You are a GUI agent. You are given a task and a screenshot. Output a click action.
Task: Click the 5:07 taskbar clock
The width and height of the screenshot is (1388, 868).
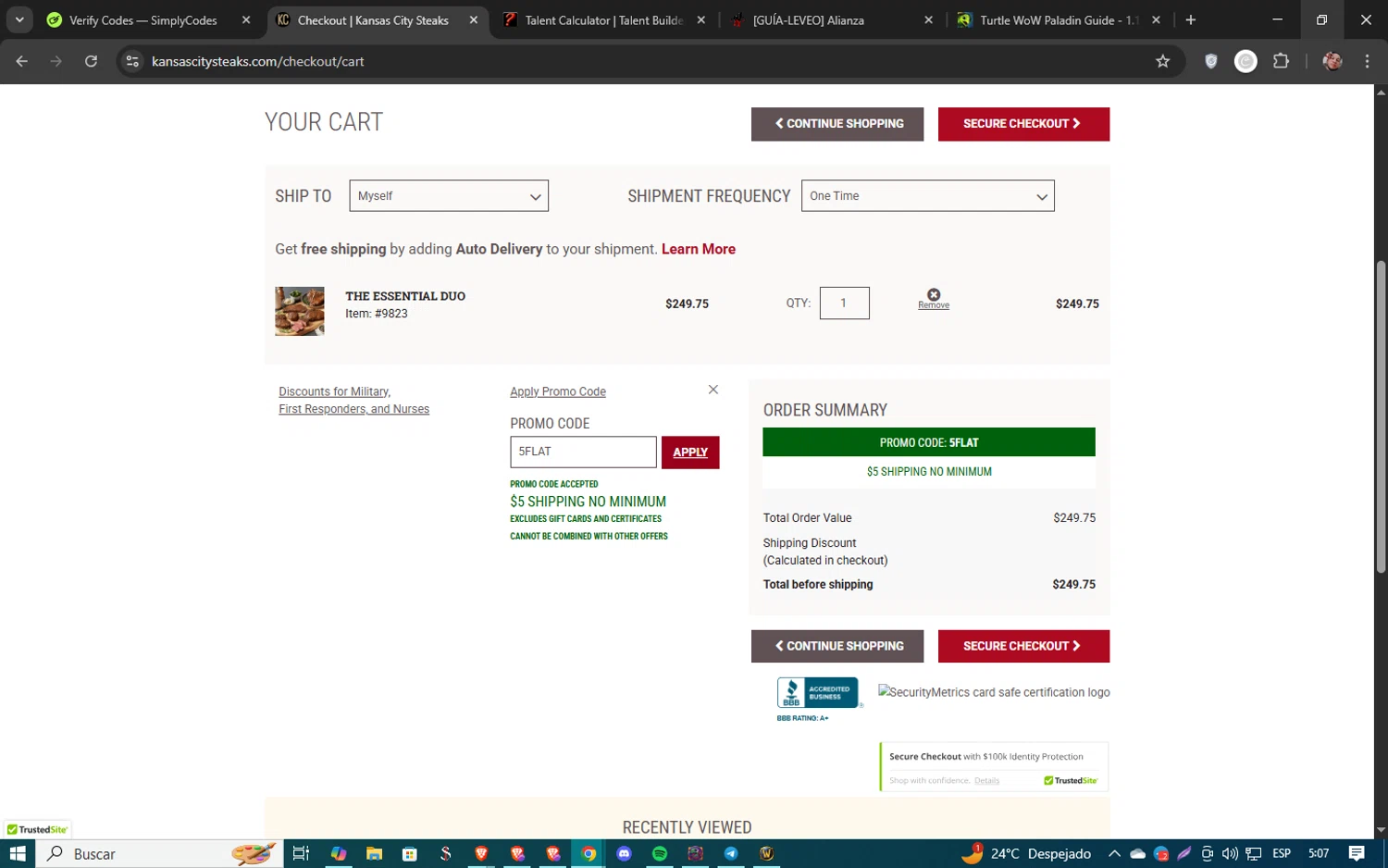click(1319, 853)
